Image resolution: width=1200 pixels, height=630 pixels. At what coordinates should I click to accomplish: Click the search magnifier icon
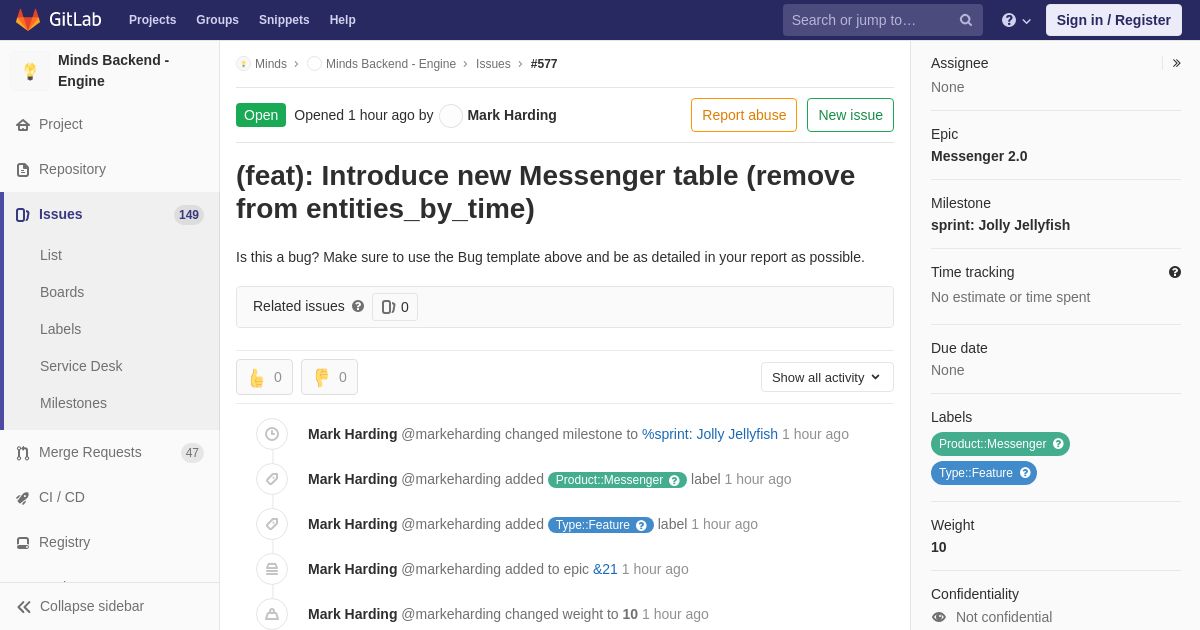point(966,20)
